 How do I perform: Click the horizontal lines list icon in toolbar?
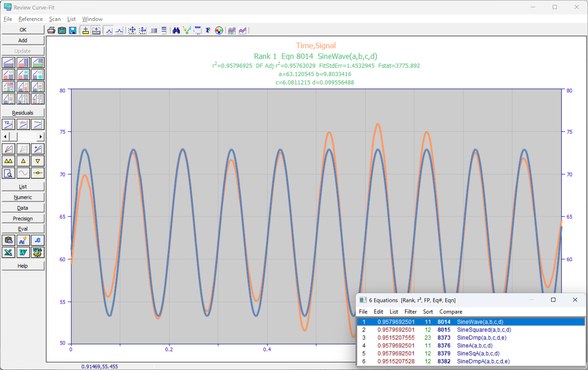point(164,30)
